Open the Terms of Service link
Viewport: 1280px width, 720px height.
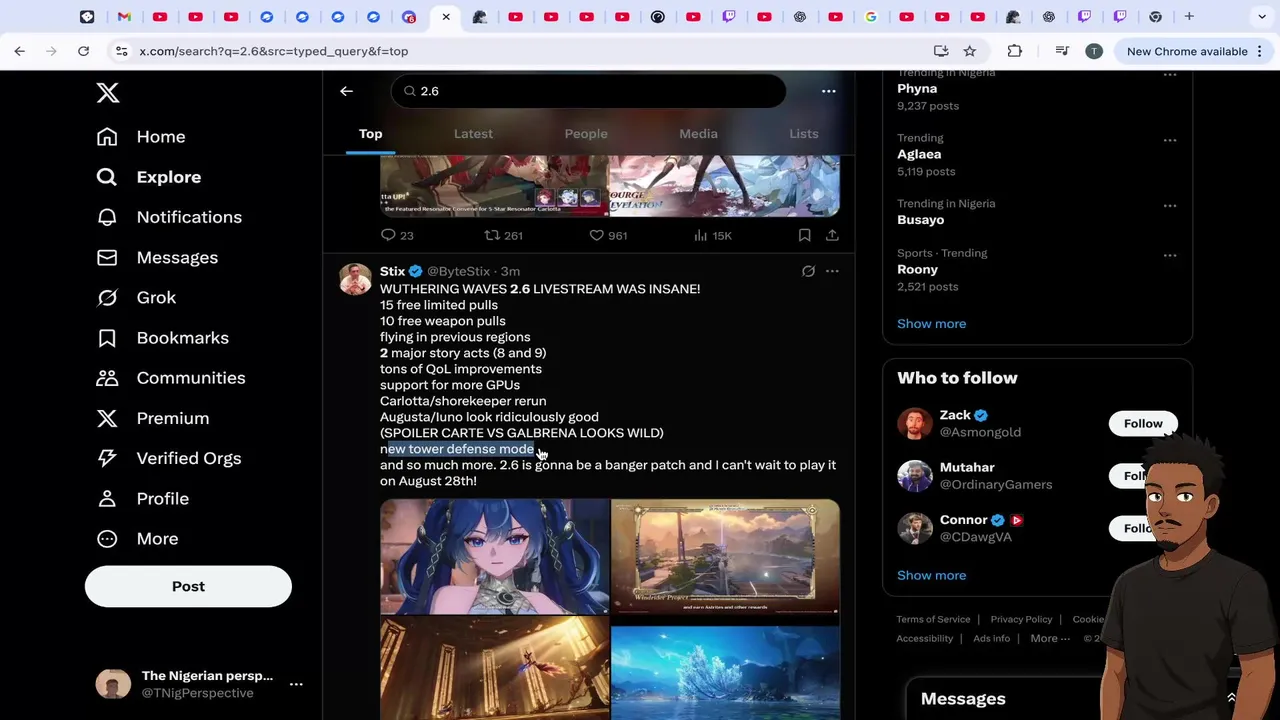click(x=933, y=619)
